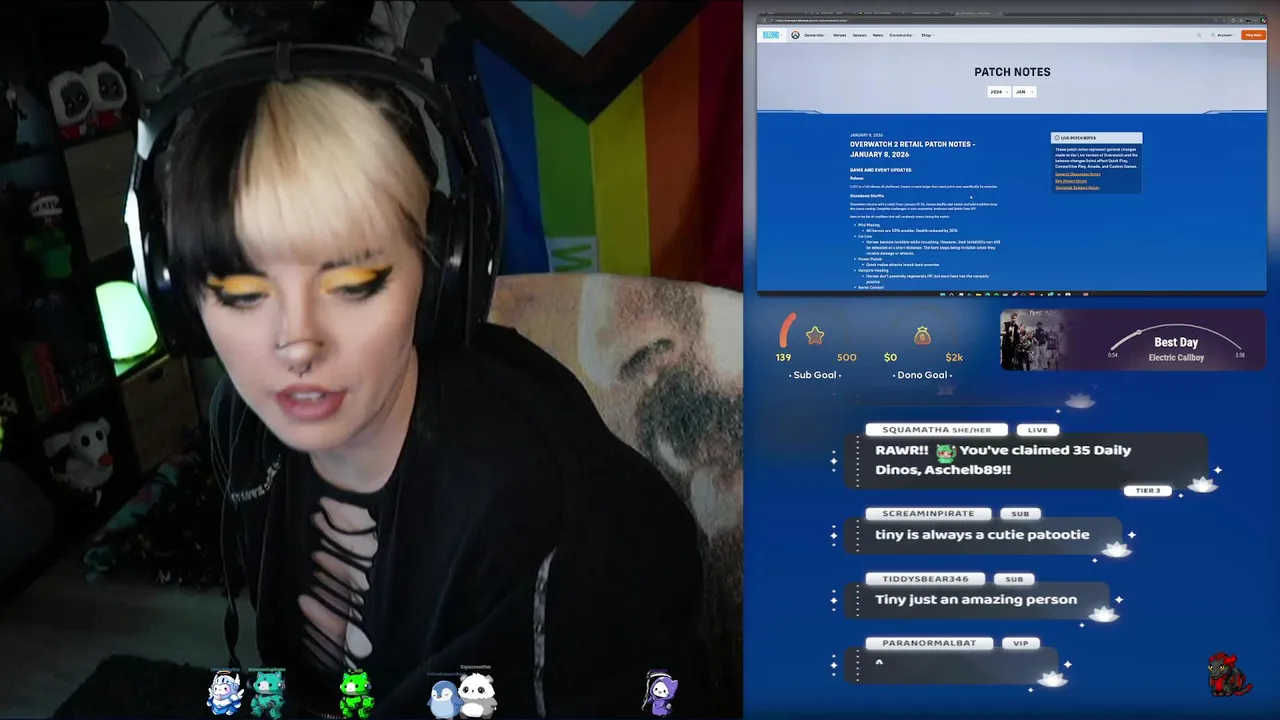The image size is (1280, 720).
Task: Click the 'Power Punch' modifier bullet
Action: click(x=869, y=258)
